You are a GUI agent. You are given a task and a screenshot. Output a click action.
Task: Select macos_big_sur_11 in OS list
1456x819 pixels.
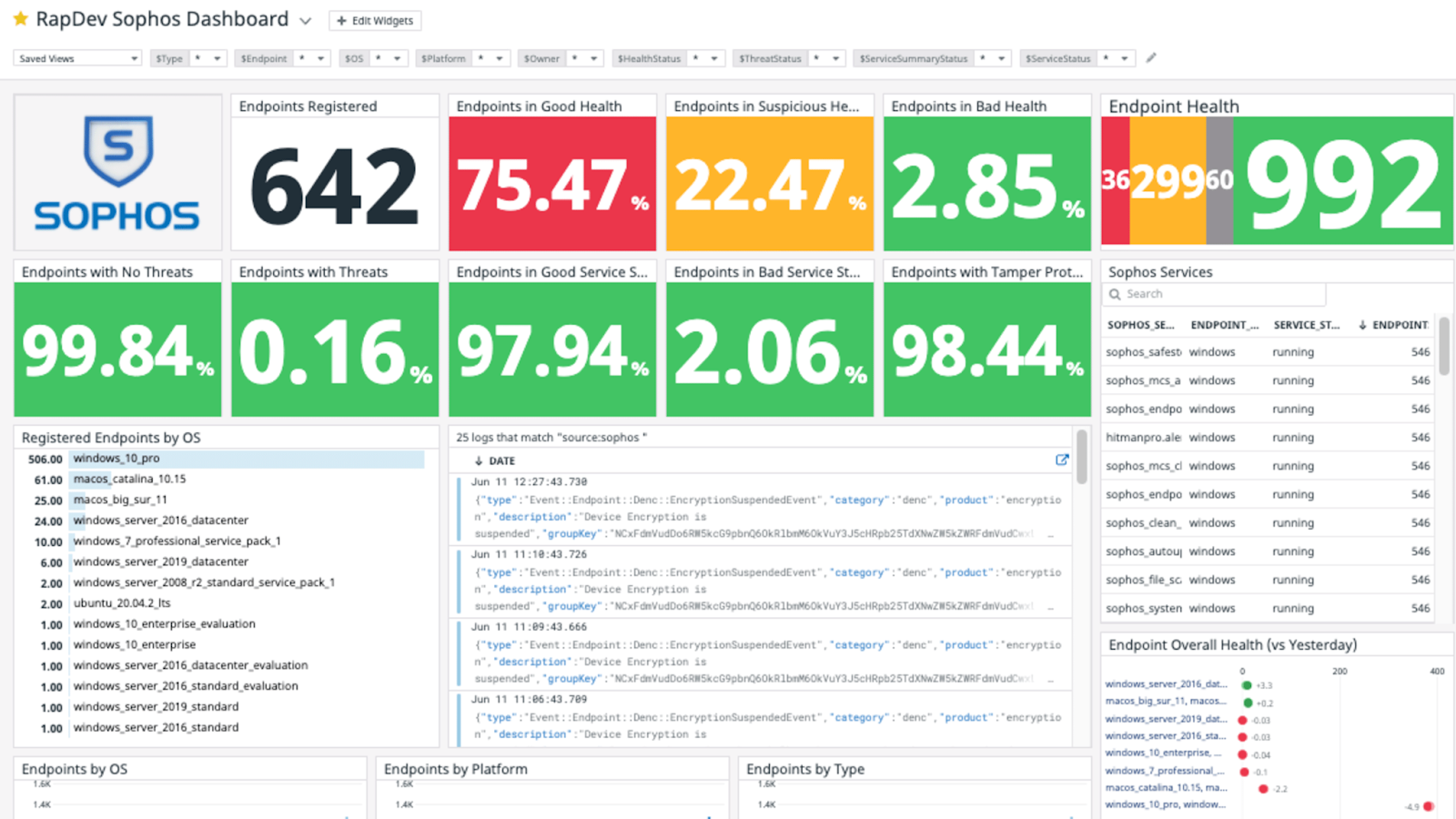pos(120,500)
